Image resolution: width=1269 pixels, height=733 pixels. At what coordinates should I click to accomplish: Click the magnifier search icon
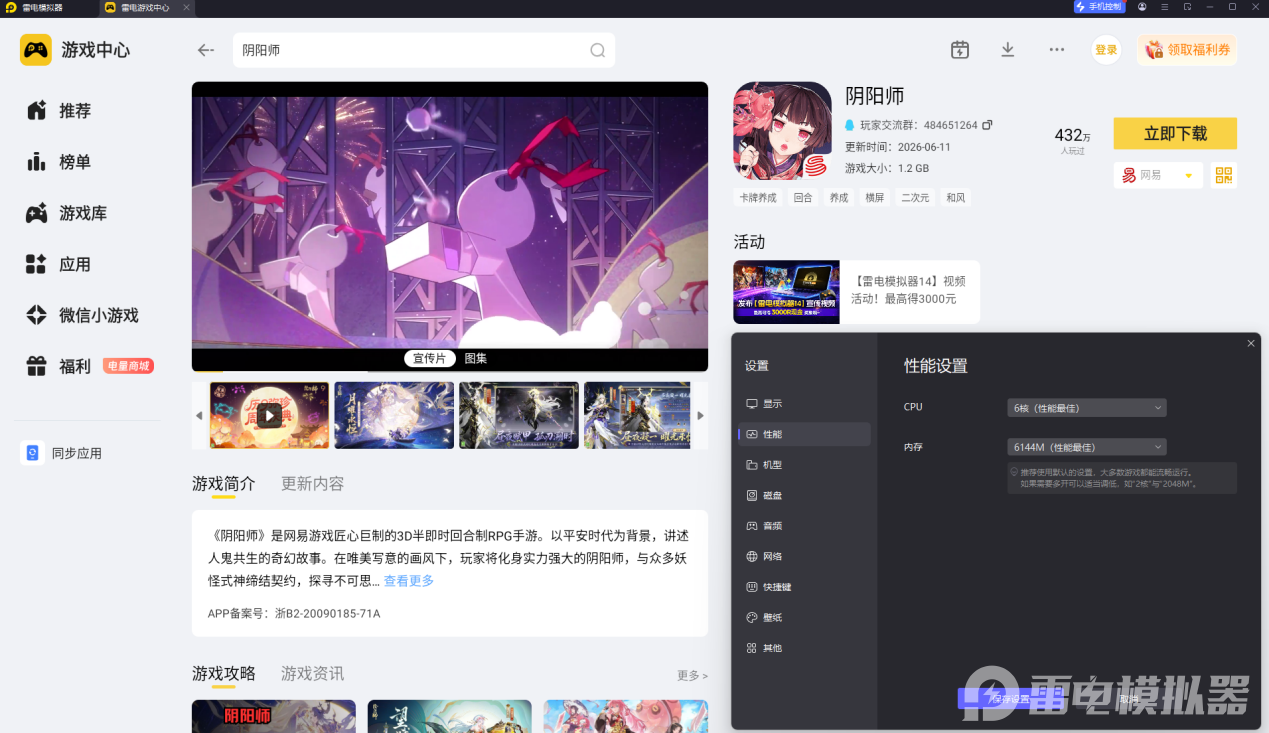(597, 50)
